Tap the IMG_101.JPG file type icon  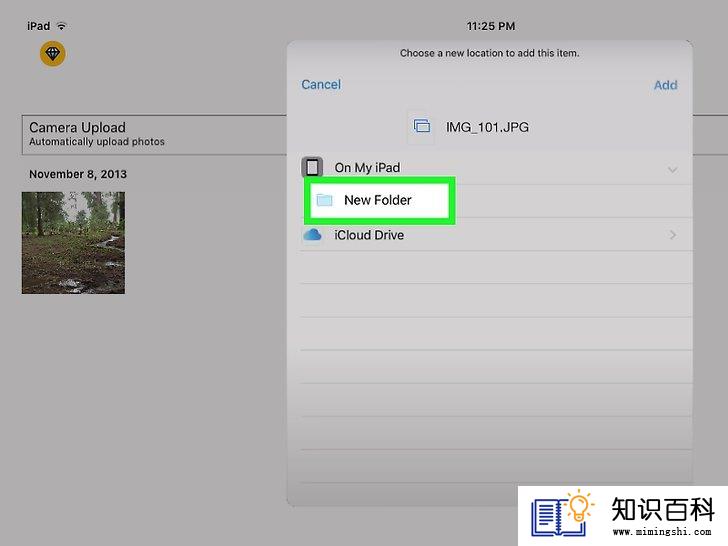tap(422, 126)
